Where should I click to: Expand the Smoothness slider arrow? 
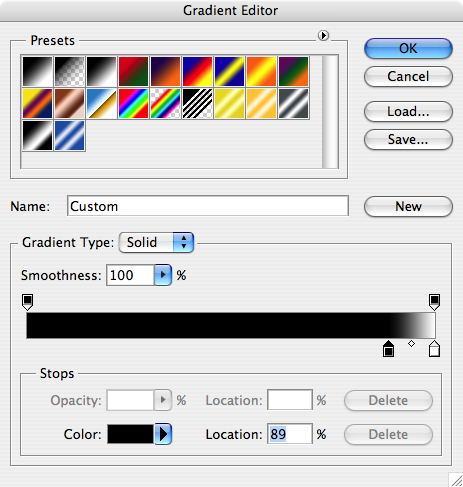click(163, 275)
